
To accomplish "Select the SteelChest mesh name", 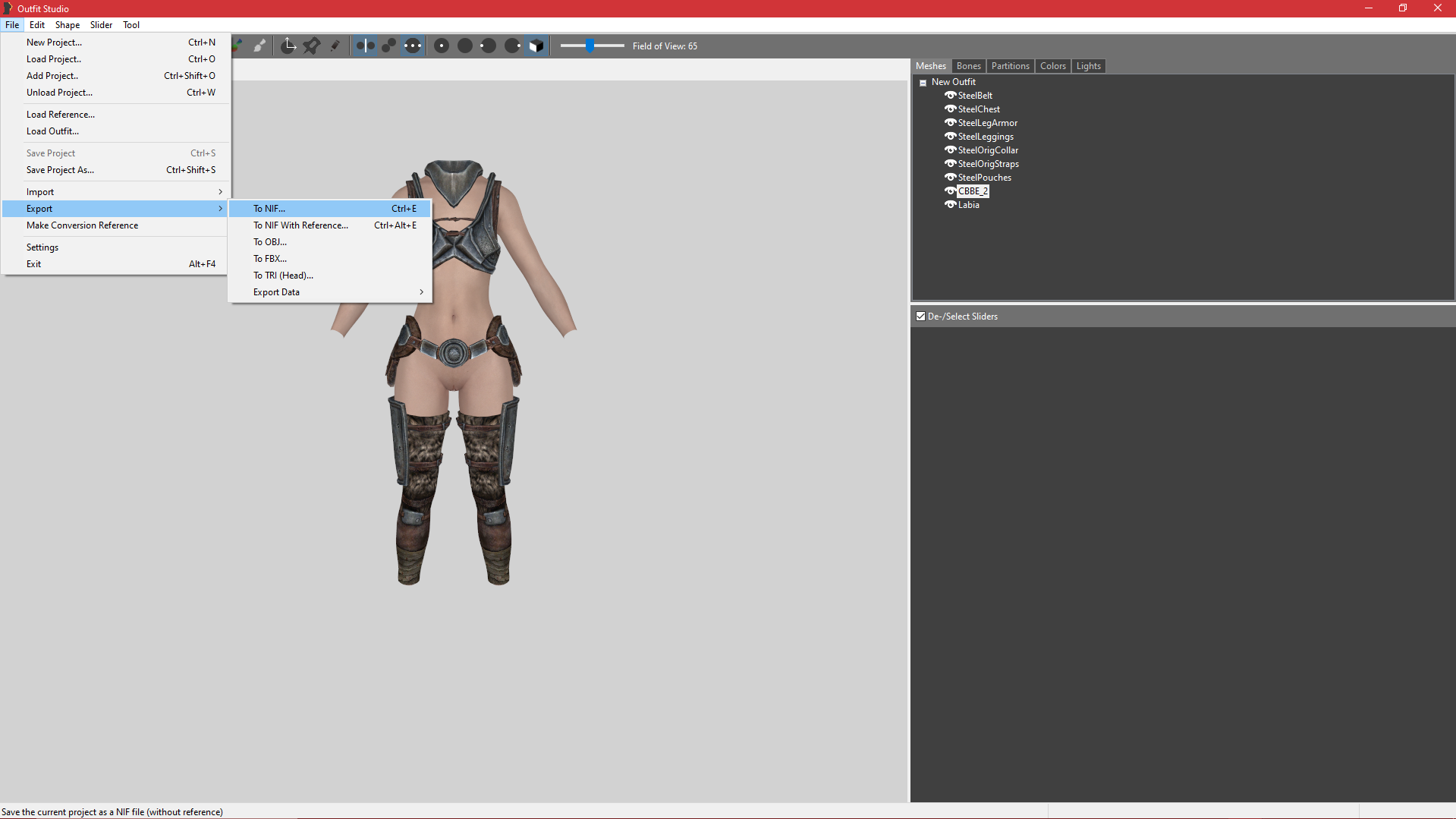I will pos(979,109).
